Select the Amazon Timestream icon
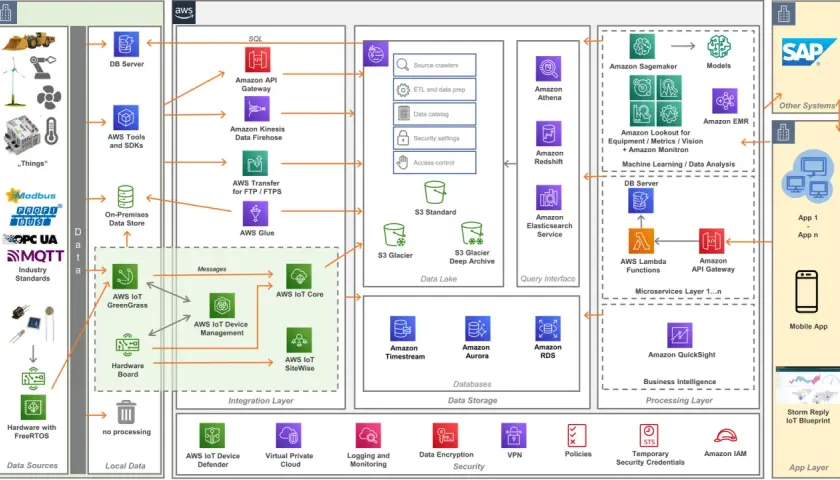 point(403,328)
